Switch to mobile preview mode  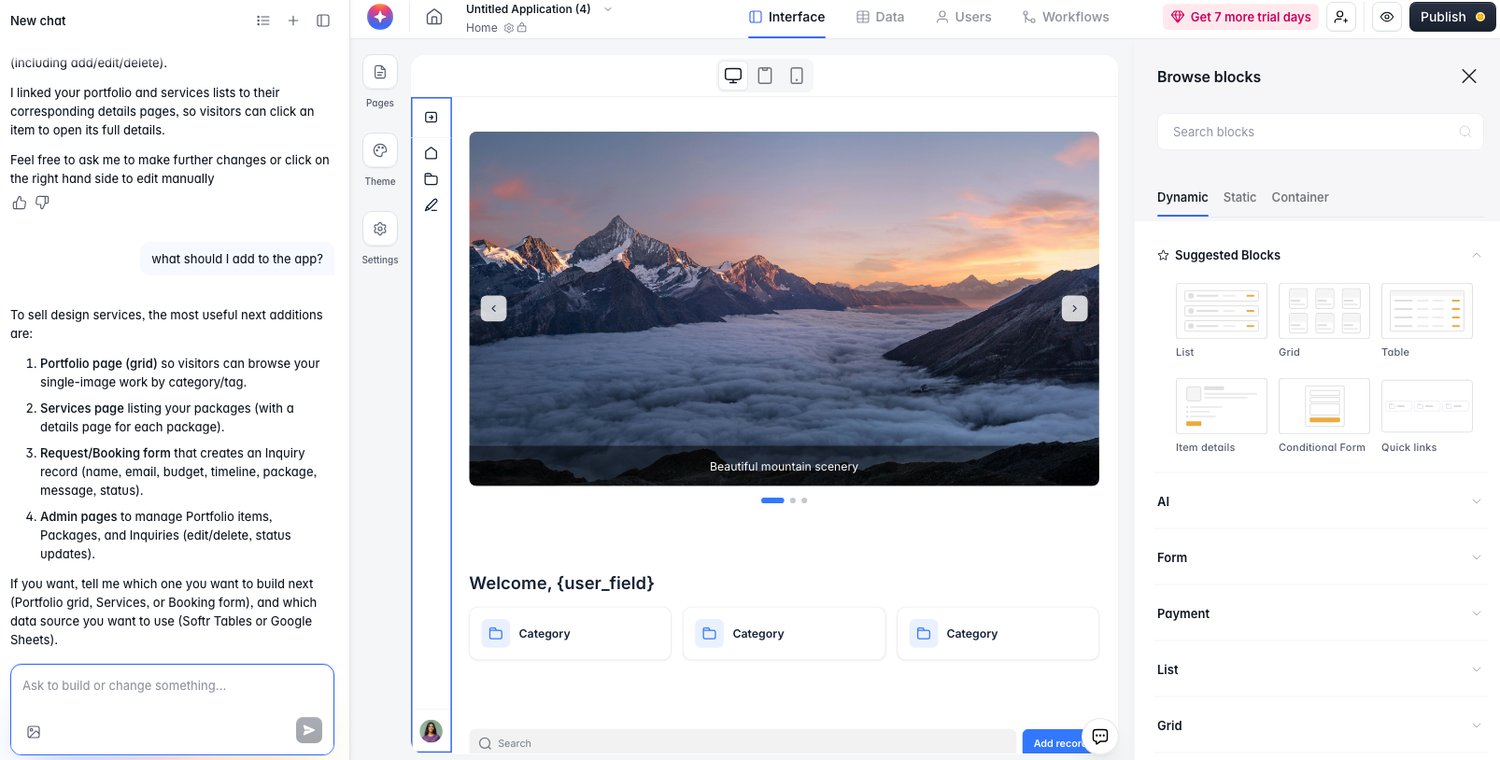(796, 76)
